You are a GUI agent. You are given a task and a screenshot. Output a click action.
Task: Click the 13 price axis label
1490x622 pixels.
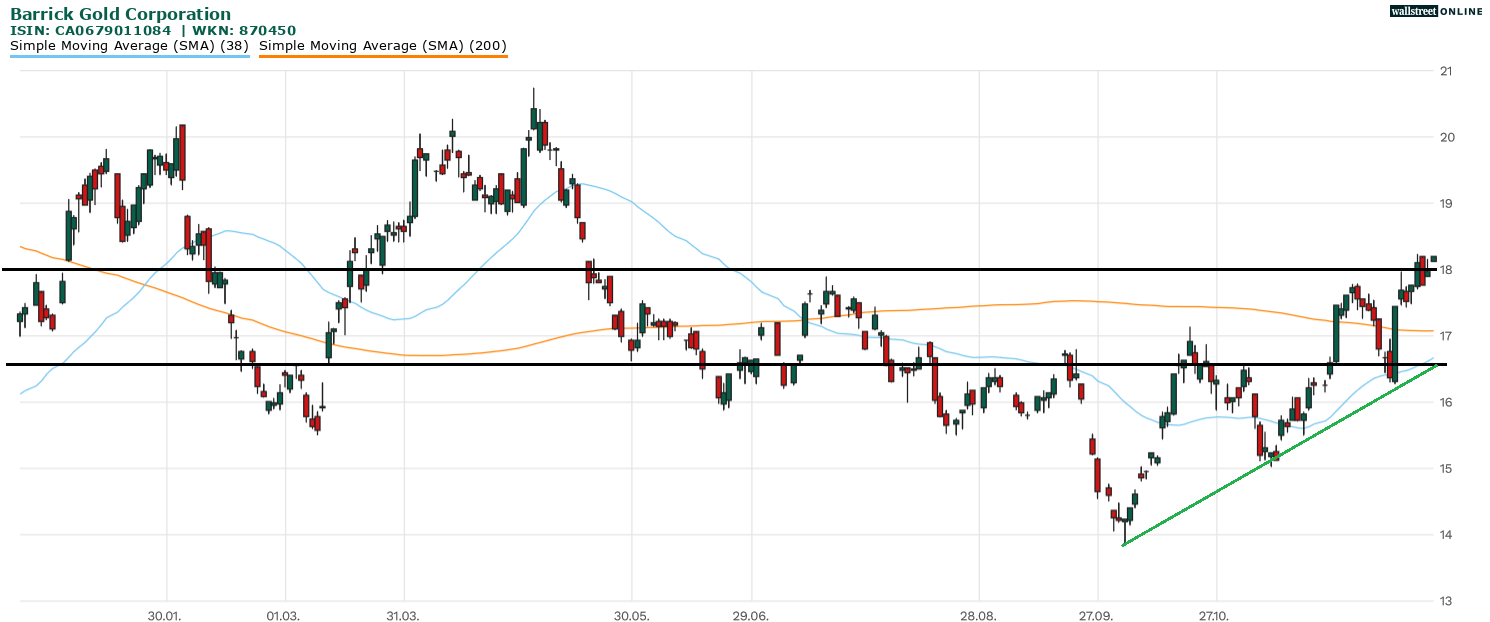tap(1446, 601)
